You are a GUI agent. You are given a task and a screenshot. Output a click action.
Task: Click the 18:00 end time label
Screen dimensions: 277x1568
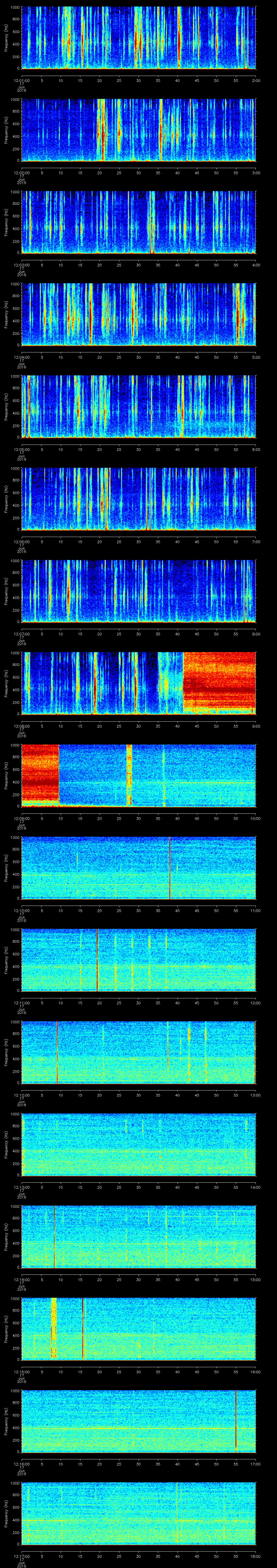256,1555
